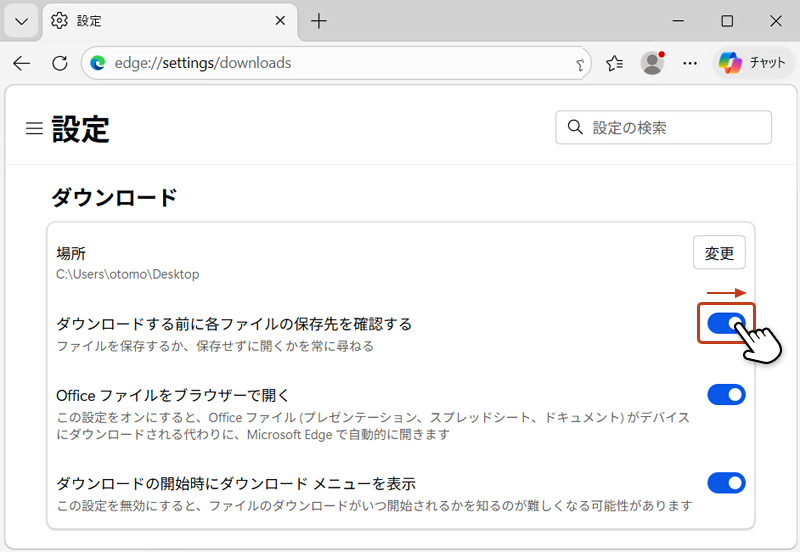Reload the page with refresh icon

[x=60, y=63]
